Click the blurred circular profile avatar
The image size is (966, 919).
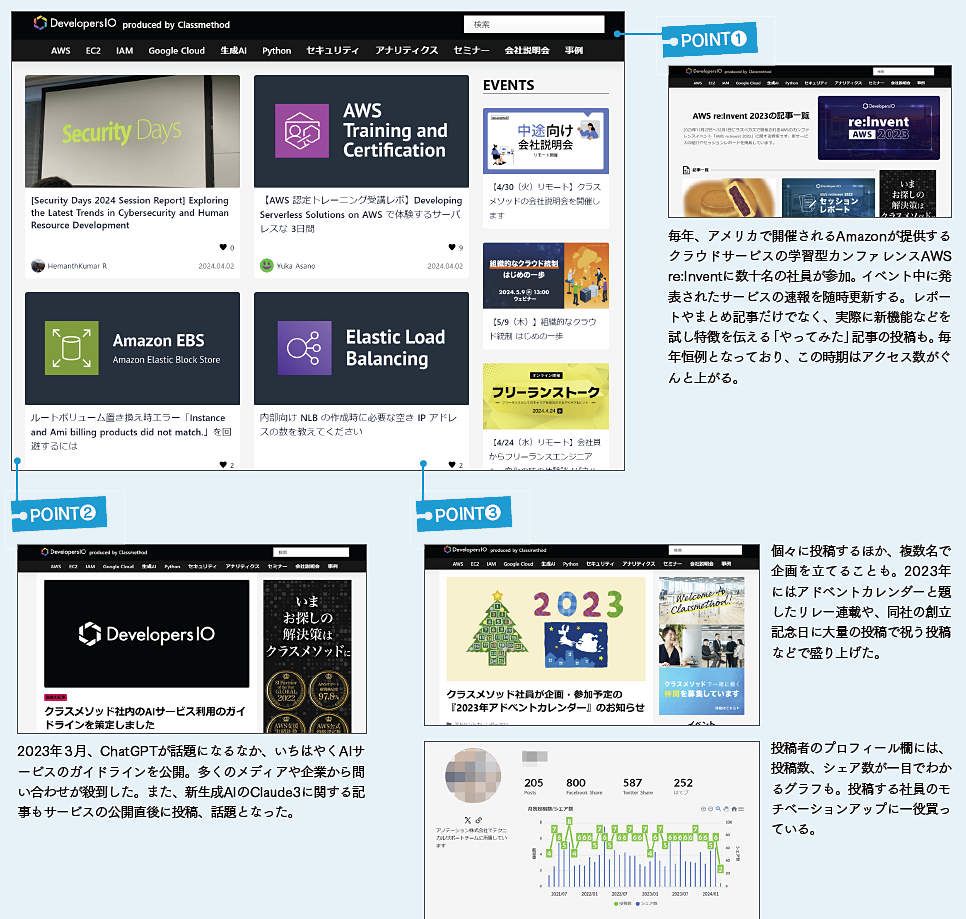click(x=473, y=775)
